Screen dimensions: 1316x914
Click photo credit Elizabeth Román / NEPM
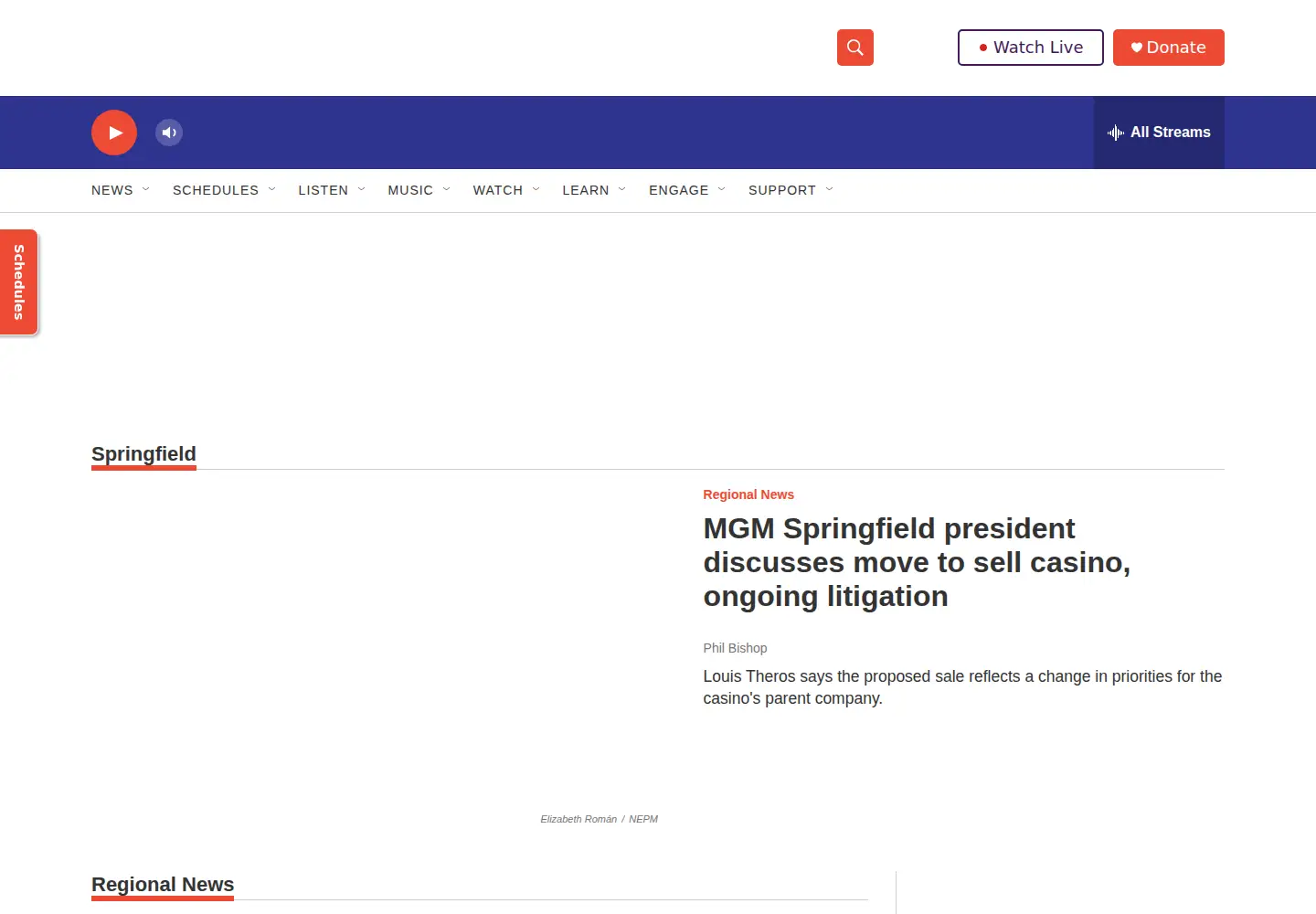pos(599,819)
